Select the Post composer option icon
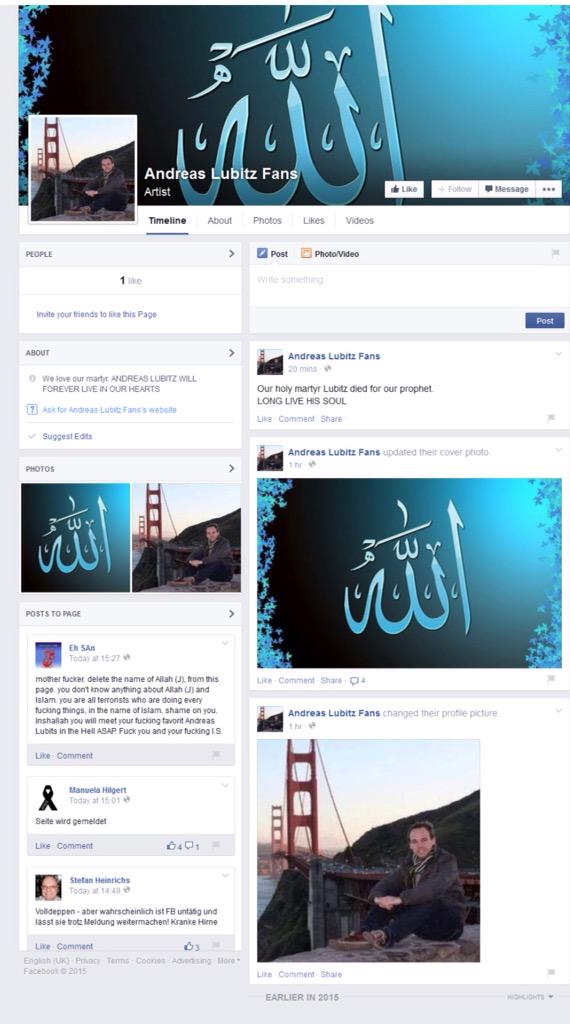The image size is (570, 1024). [262, 253]
